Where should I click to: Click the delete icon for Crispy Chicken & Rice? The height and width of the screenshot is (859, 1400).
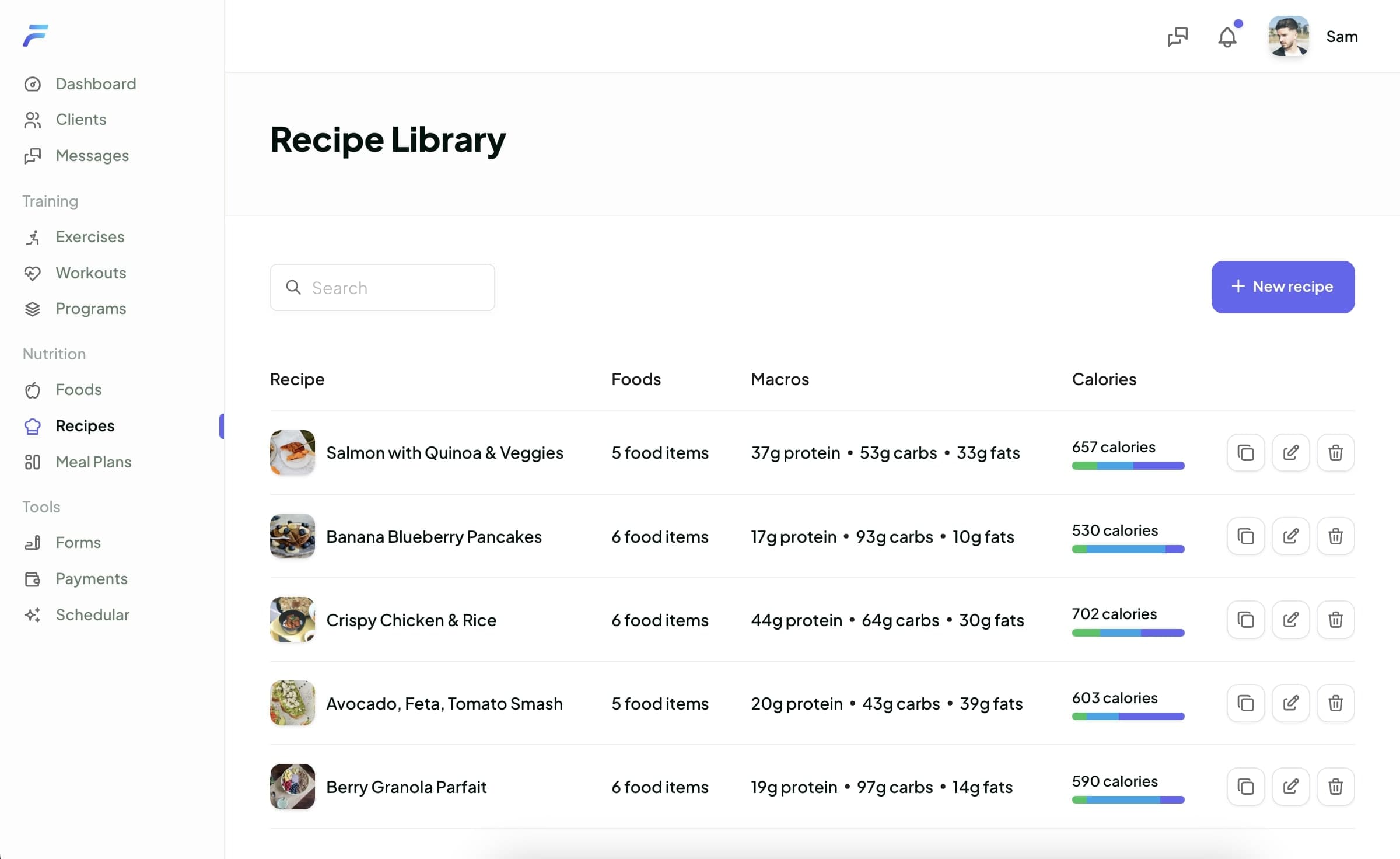[x=1335, y=619]
